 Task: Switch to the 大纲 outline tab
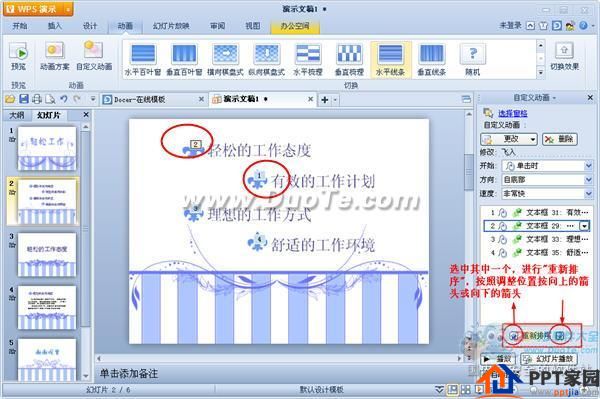coord(17,115)
